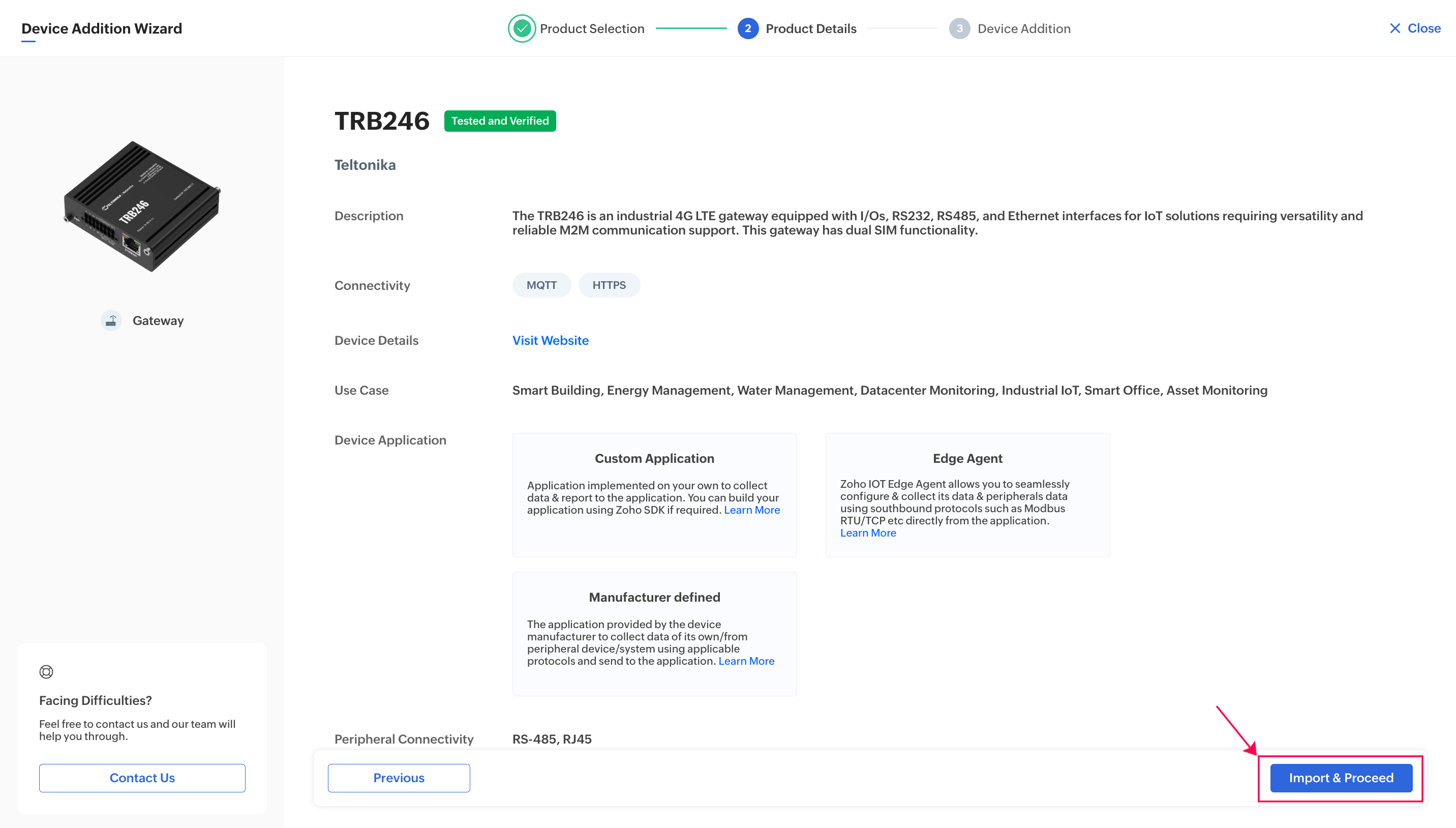Click the lifebuoy help icon
The height and width of the screenshot is (828, 1456).
pos(46,672)
